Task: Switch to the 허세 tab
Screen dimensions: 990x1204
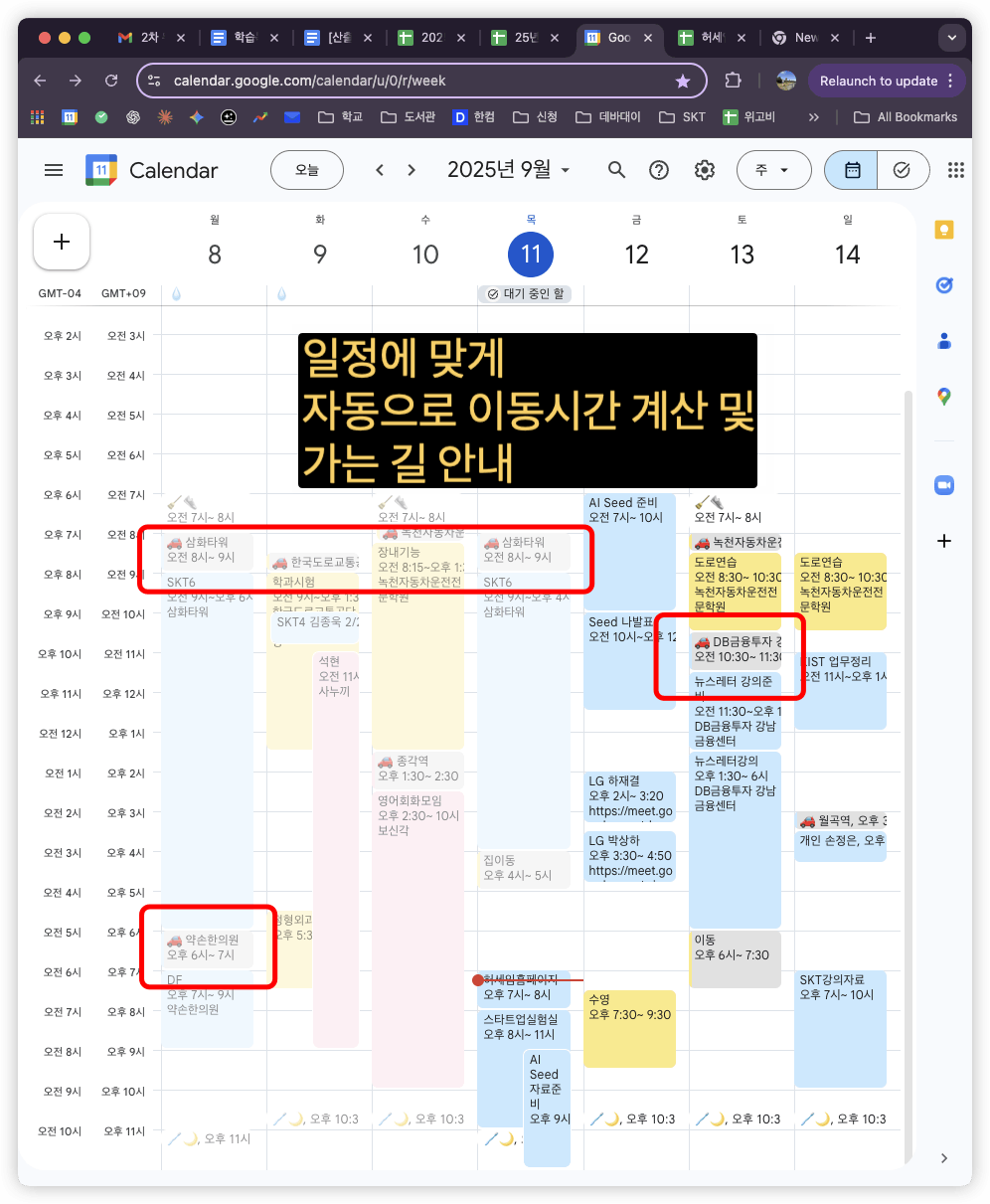Action: tap(712, 38)
